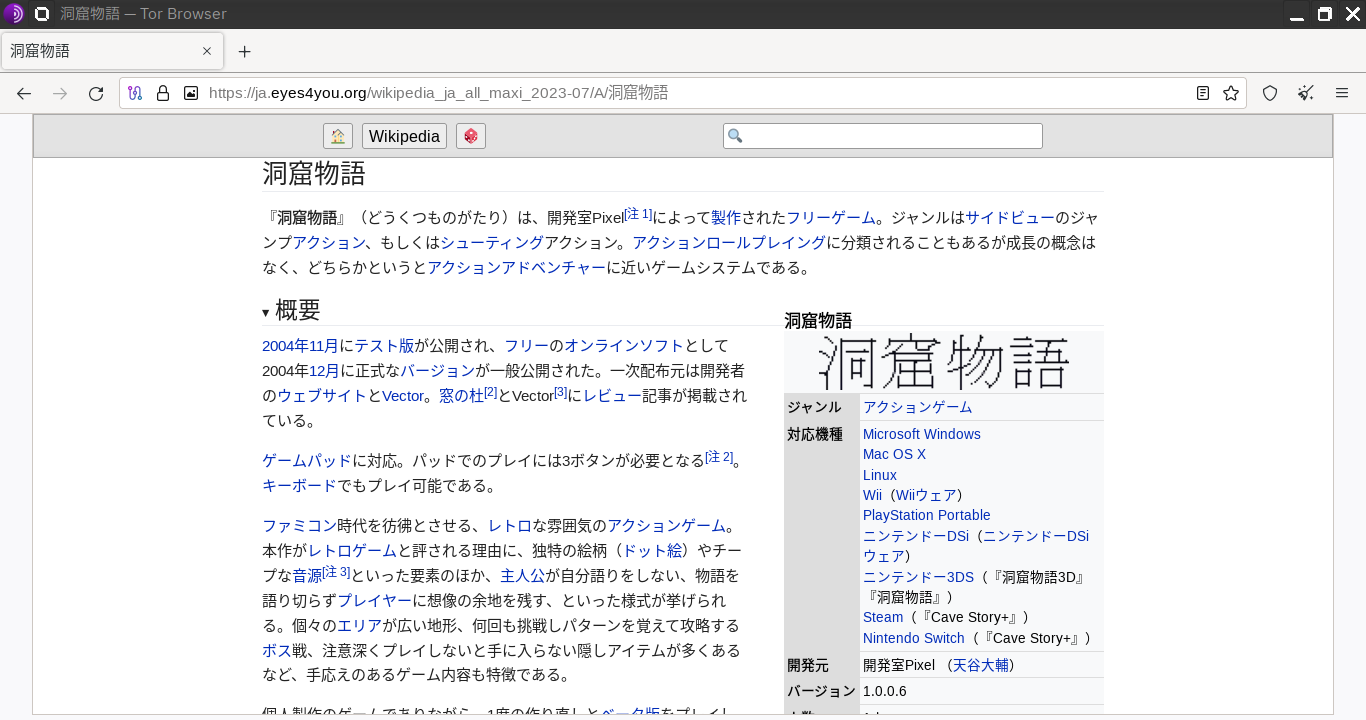1366x720 pixels.
Task: Focus the Kiwix search box
Action: click(883, 136)
